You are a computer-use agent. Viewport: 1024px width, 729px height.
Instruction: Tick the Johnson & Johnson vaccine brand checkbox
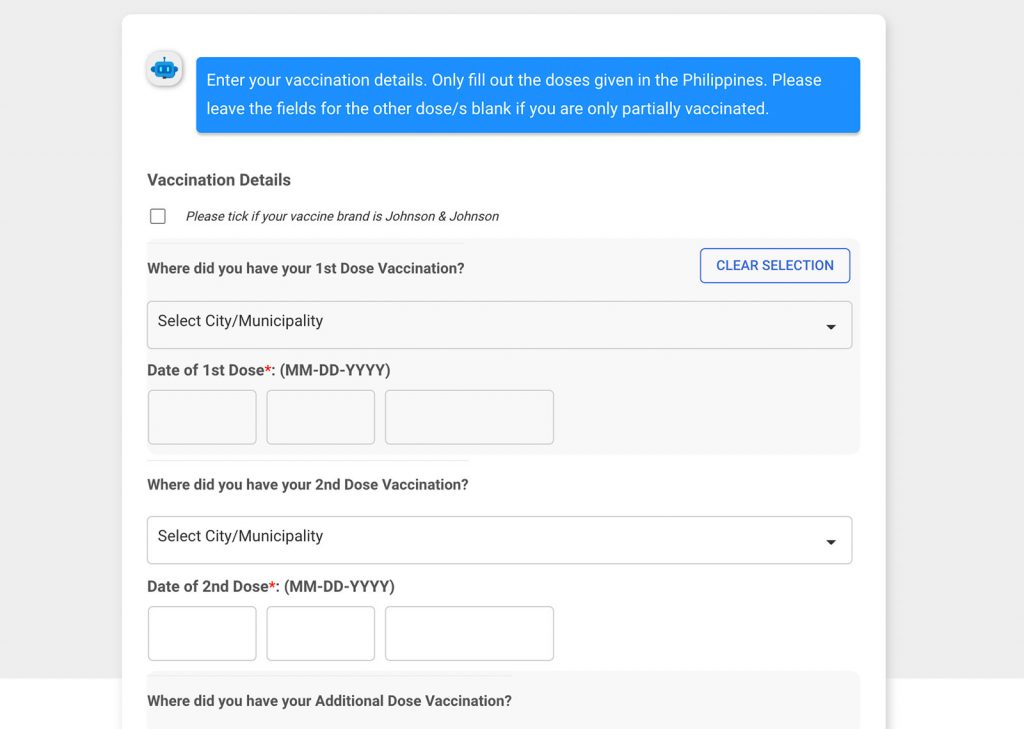(x=157, y=216)
